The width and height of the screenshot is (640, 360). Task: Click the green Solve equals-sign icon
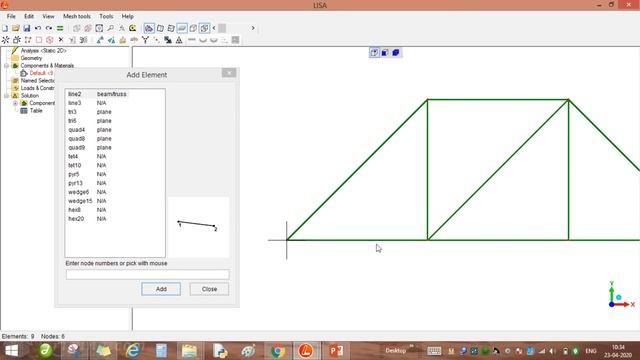click(x=60, y=28)
